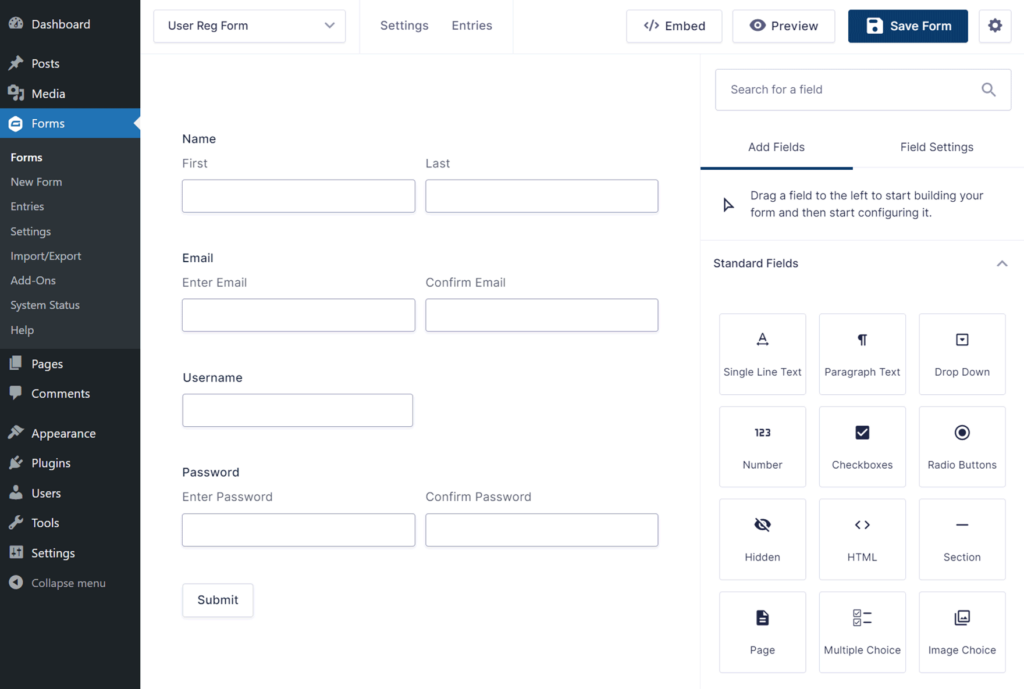Screen dimensions: 1024x689
Task: Switch to the Field Settings tab
Action: [936, 147]
